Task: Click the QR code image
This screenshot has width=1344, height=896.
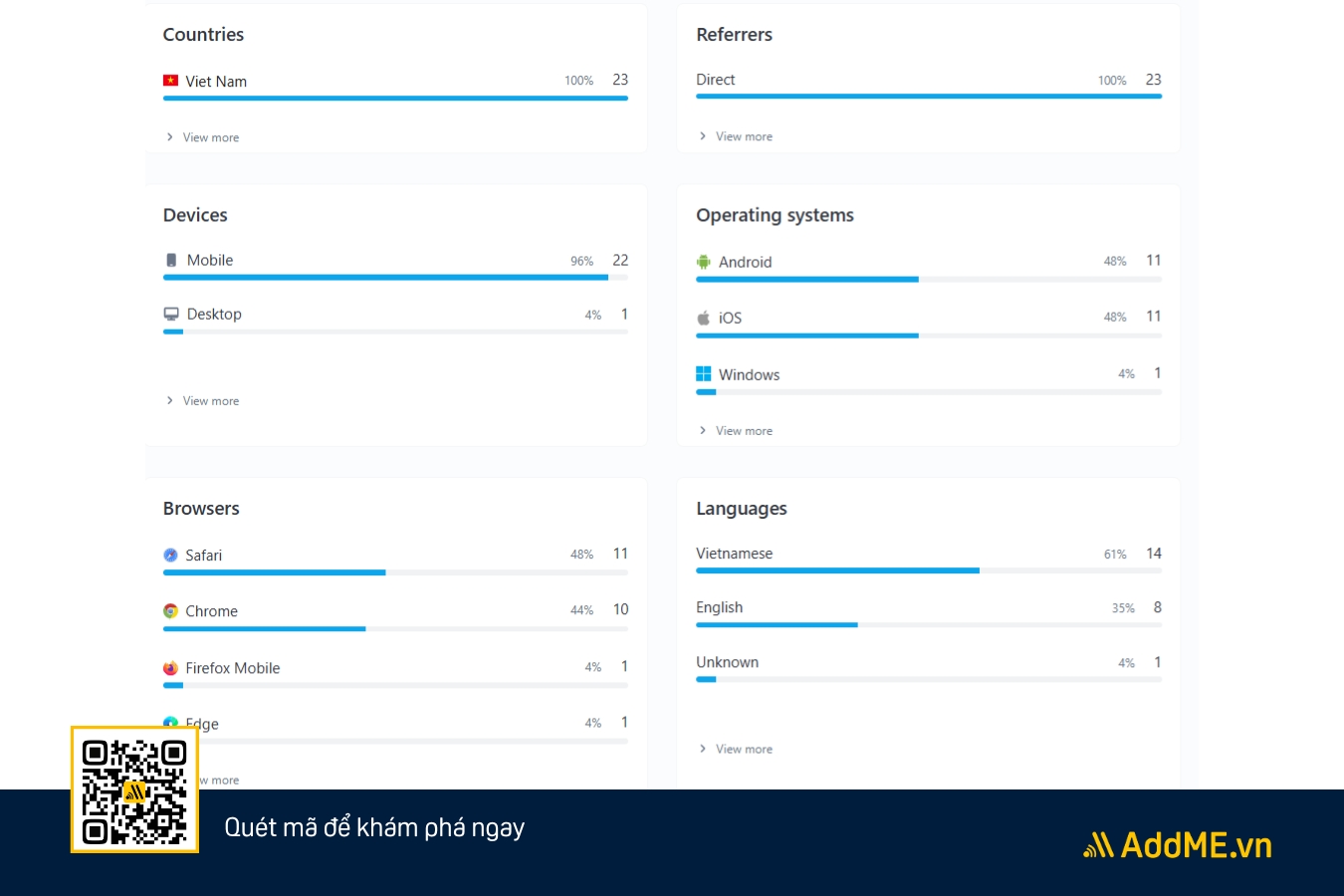Action: coord(134,789)
